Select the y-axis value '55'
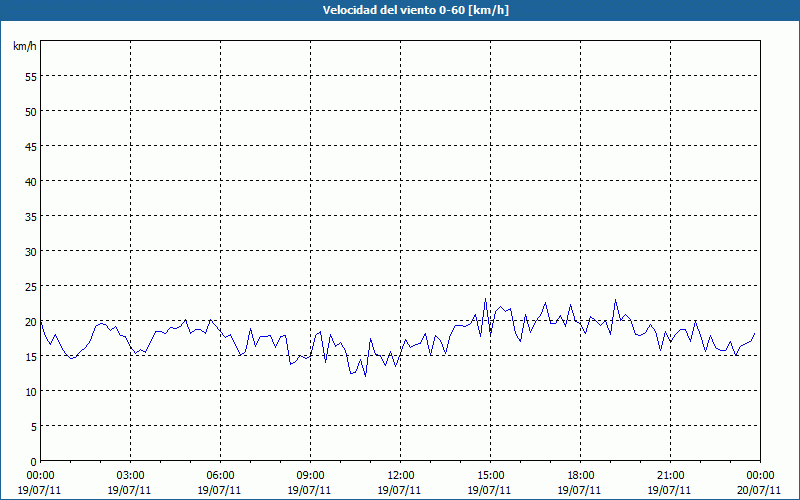The width and height of the screenshot is (800, 500). click(30, 77)
